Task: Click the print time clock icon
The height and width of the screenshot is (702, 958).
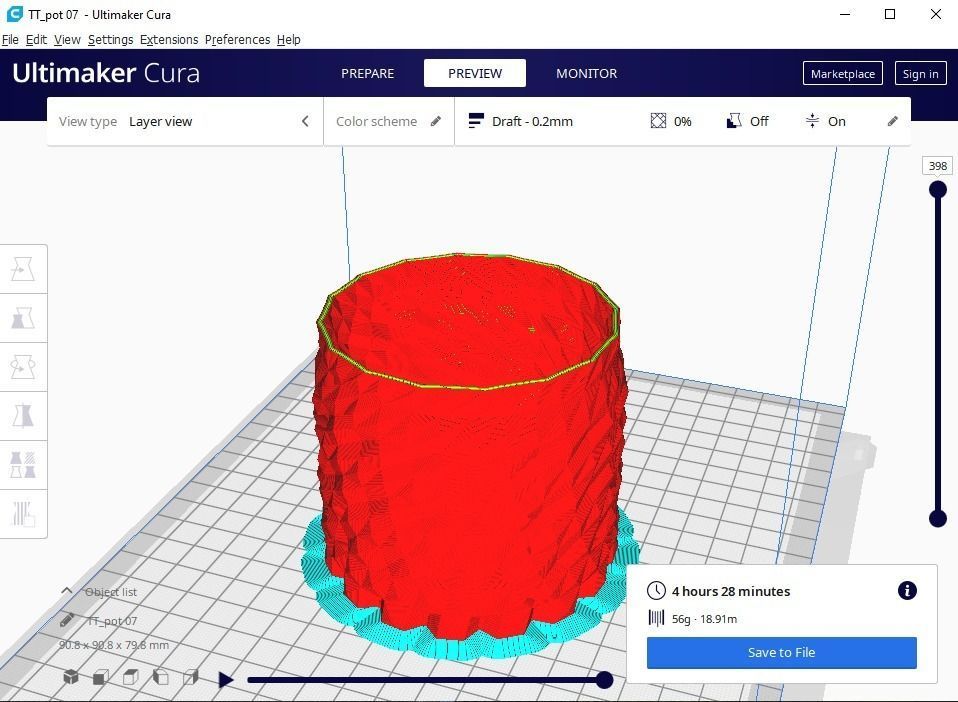Action: [656, 591]
